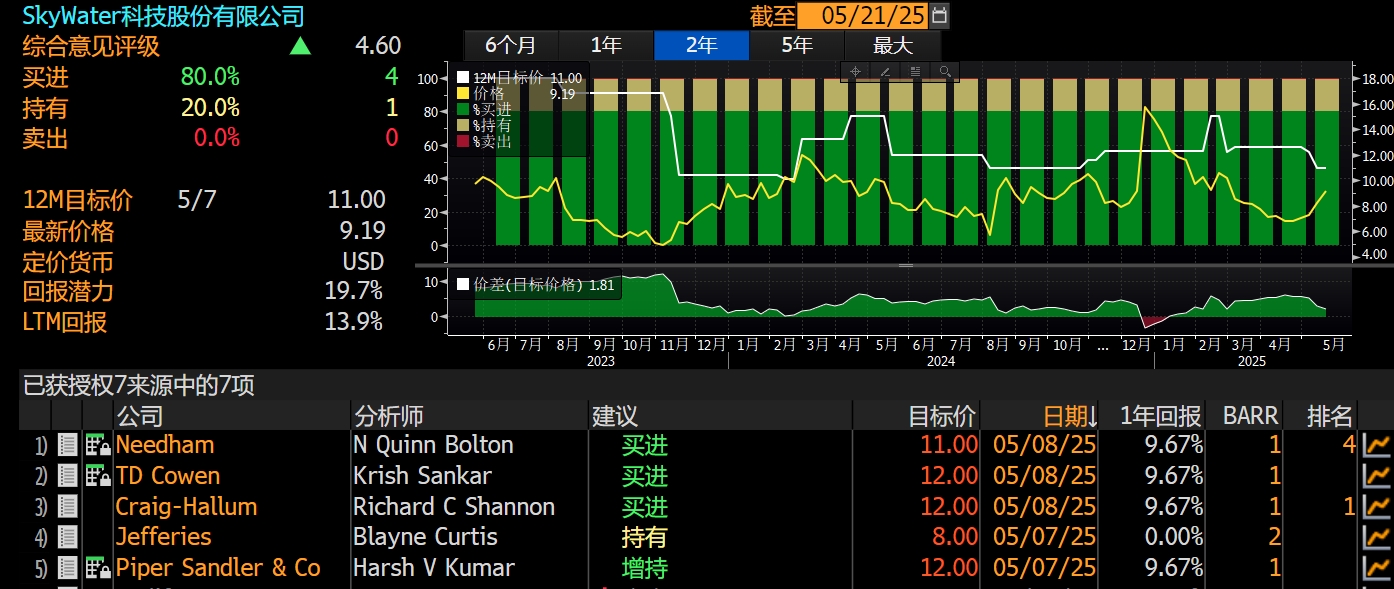Click the green %买进 legend swatch
Screen dimensions: 1394x589
463,109
